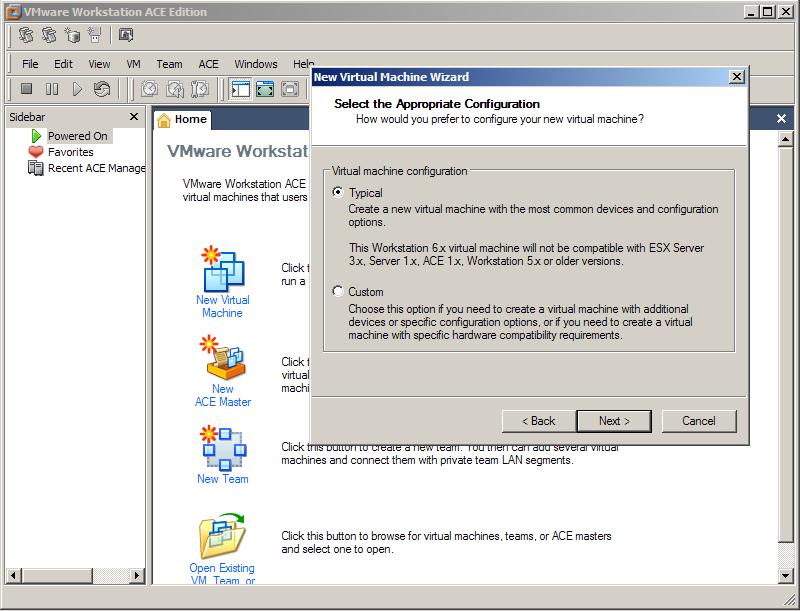Click the Take Snapshot toolbar icon

(149, 90)
